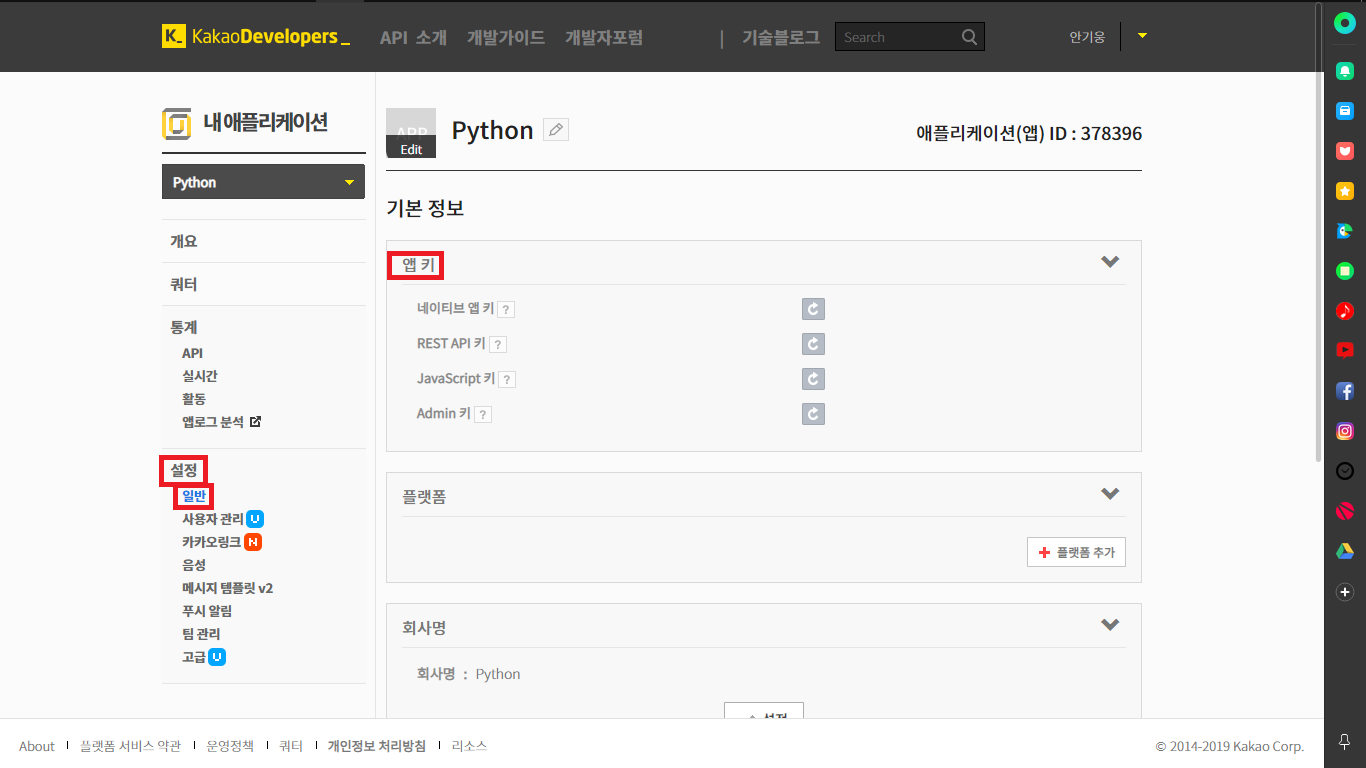Open the Instagram sidebar icon
The image size is (1366, 768).
click(1345, 431)
